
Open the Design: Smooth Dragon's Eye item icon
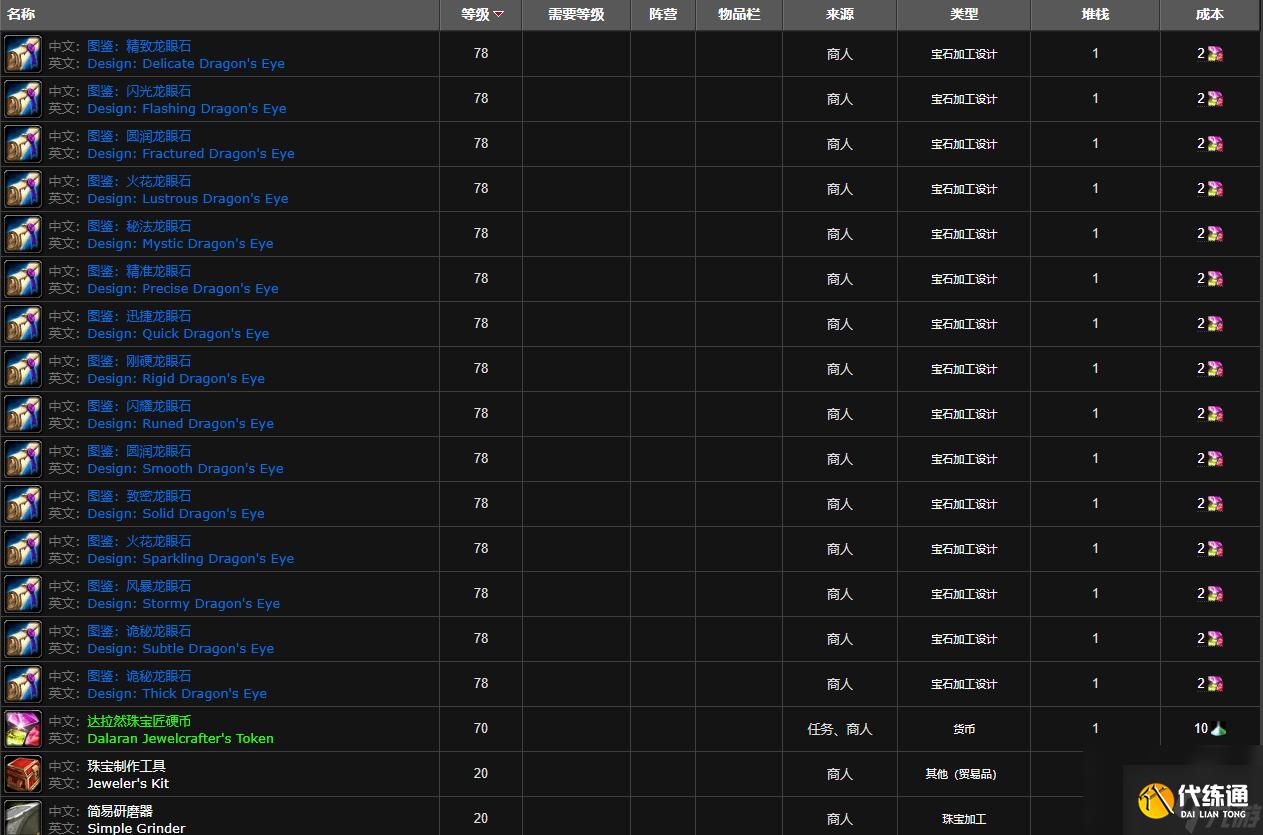(x=23, y=459)
